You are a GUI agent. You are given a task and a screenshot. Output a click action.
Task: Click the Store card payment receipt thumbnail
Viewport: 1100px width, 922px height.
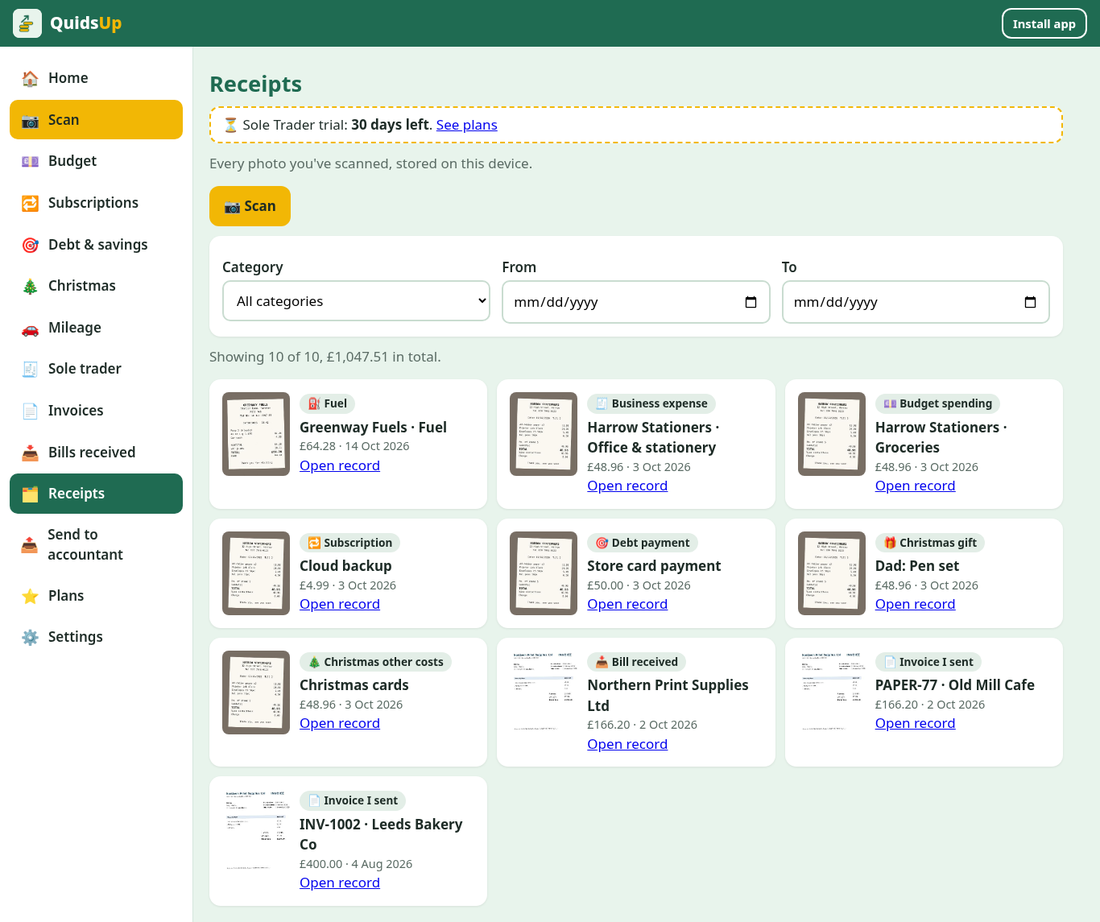coord(544,573)
